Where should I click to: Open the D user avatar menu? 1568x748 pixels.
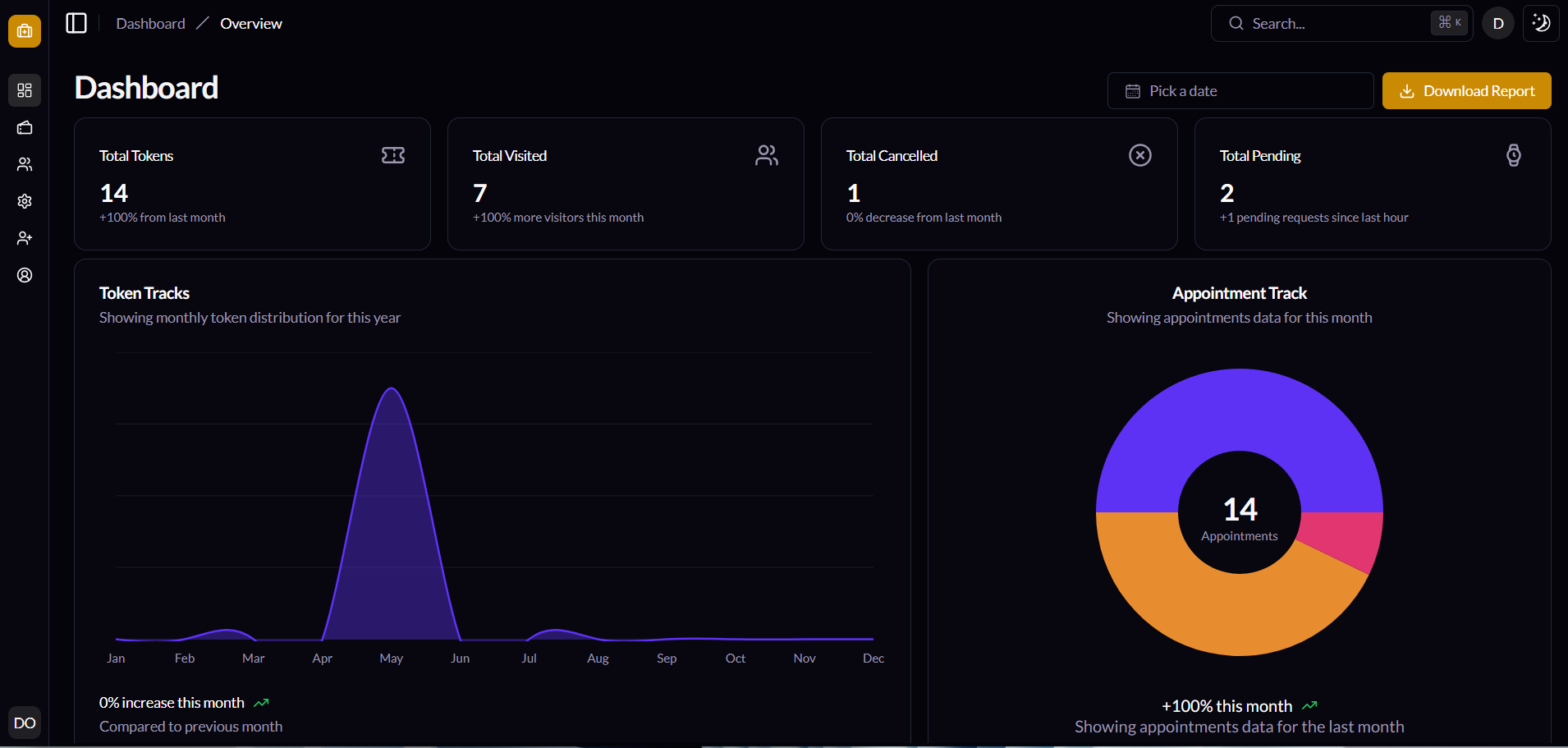coord(1498,23)
